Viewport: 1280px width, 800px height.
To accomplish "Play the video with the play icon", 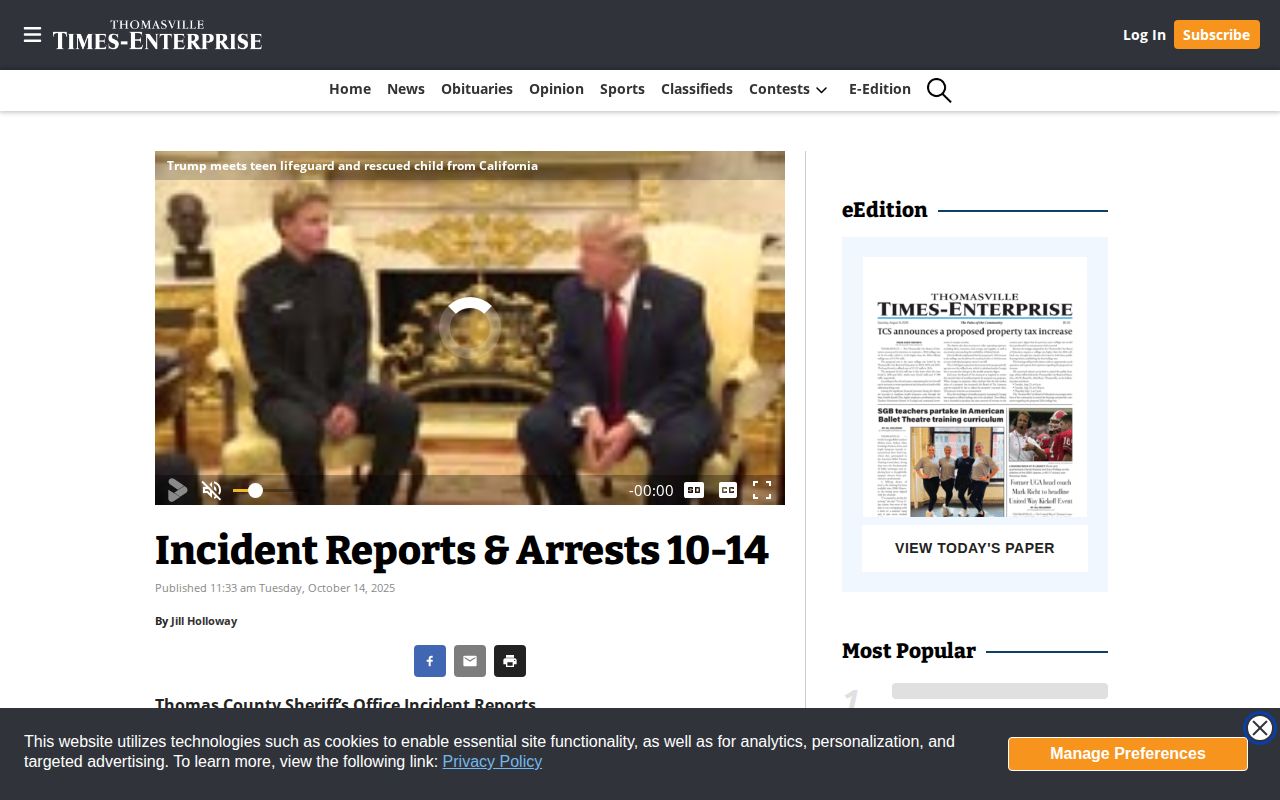I will coord(177,490).
